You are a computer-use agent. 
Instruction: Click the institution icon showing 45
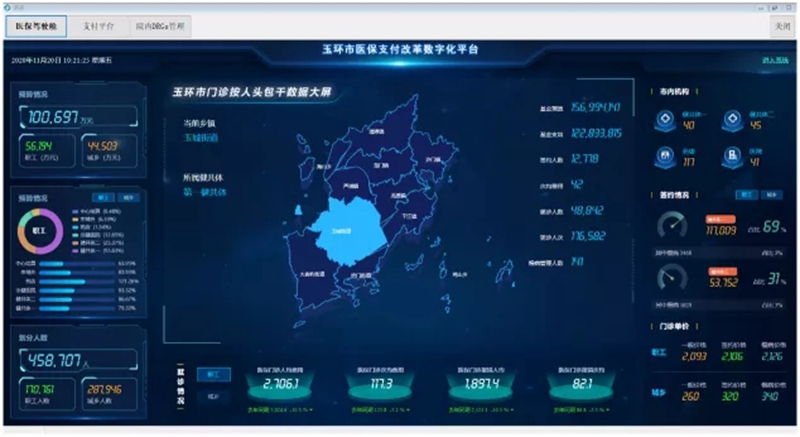coord(731,120)
